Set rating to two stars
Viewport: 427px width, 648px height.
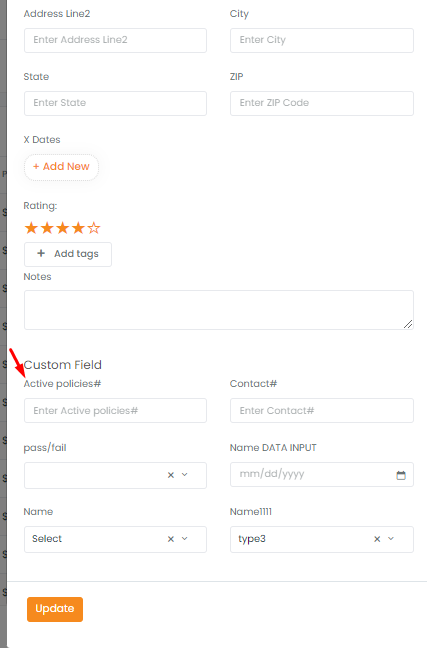[x=47, y=228]
